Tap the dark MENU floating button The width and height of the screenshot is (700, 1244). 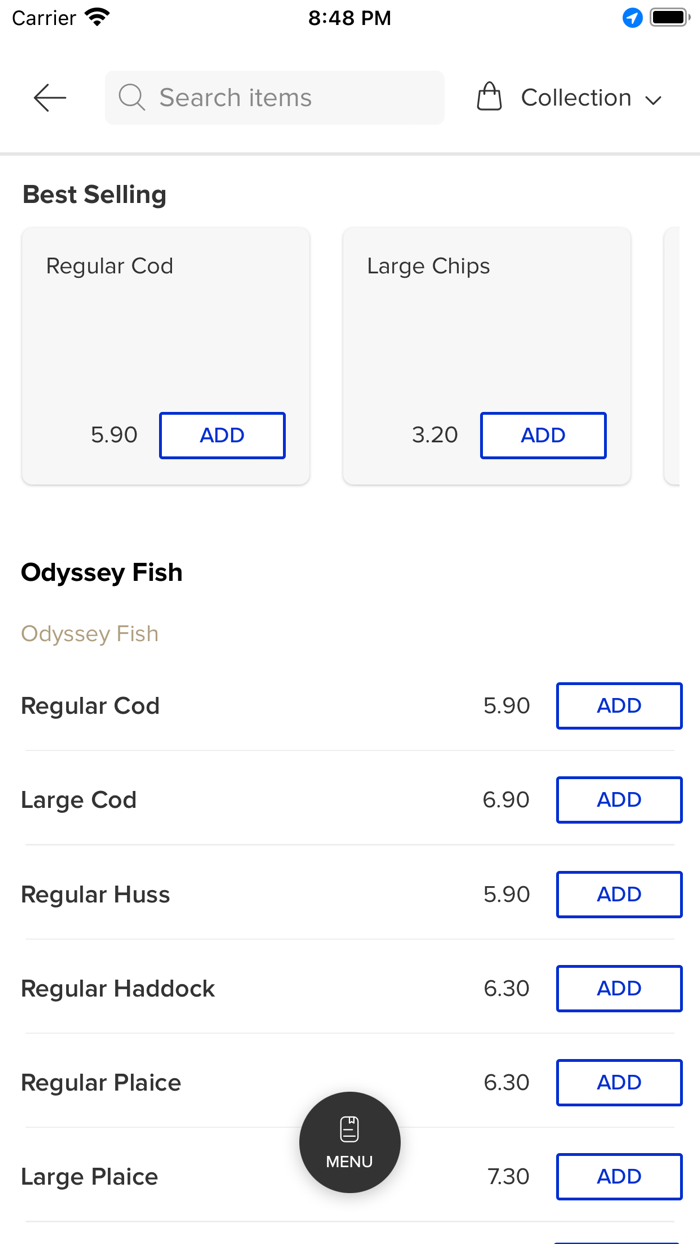coord(349,1142)
